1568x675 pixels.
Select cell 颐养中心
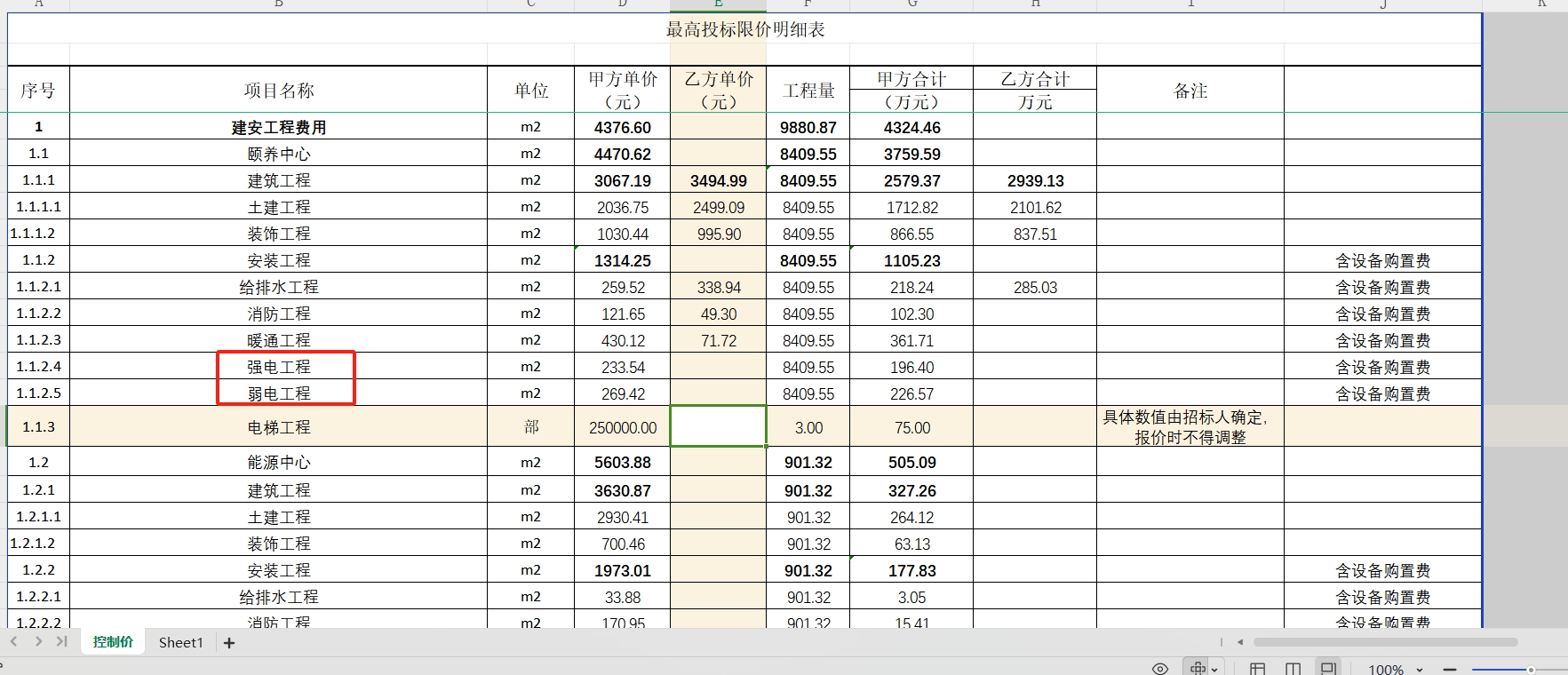tap(278, 154)
